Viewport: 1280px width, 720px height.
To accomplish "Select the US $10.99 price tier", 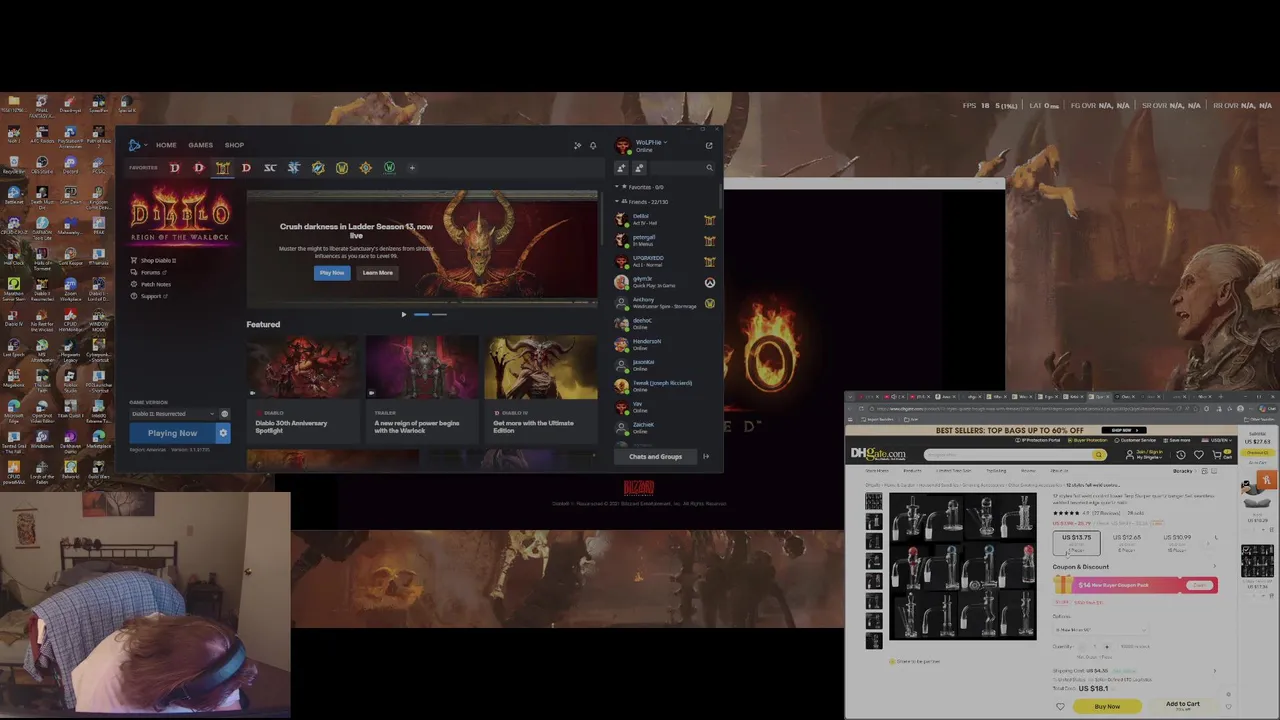I will click(x=1177, y=542).
